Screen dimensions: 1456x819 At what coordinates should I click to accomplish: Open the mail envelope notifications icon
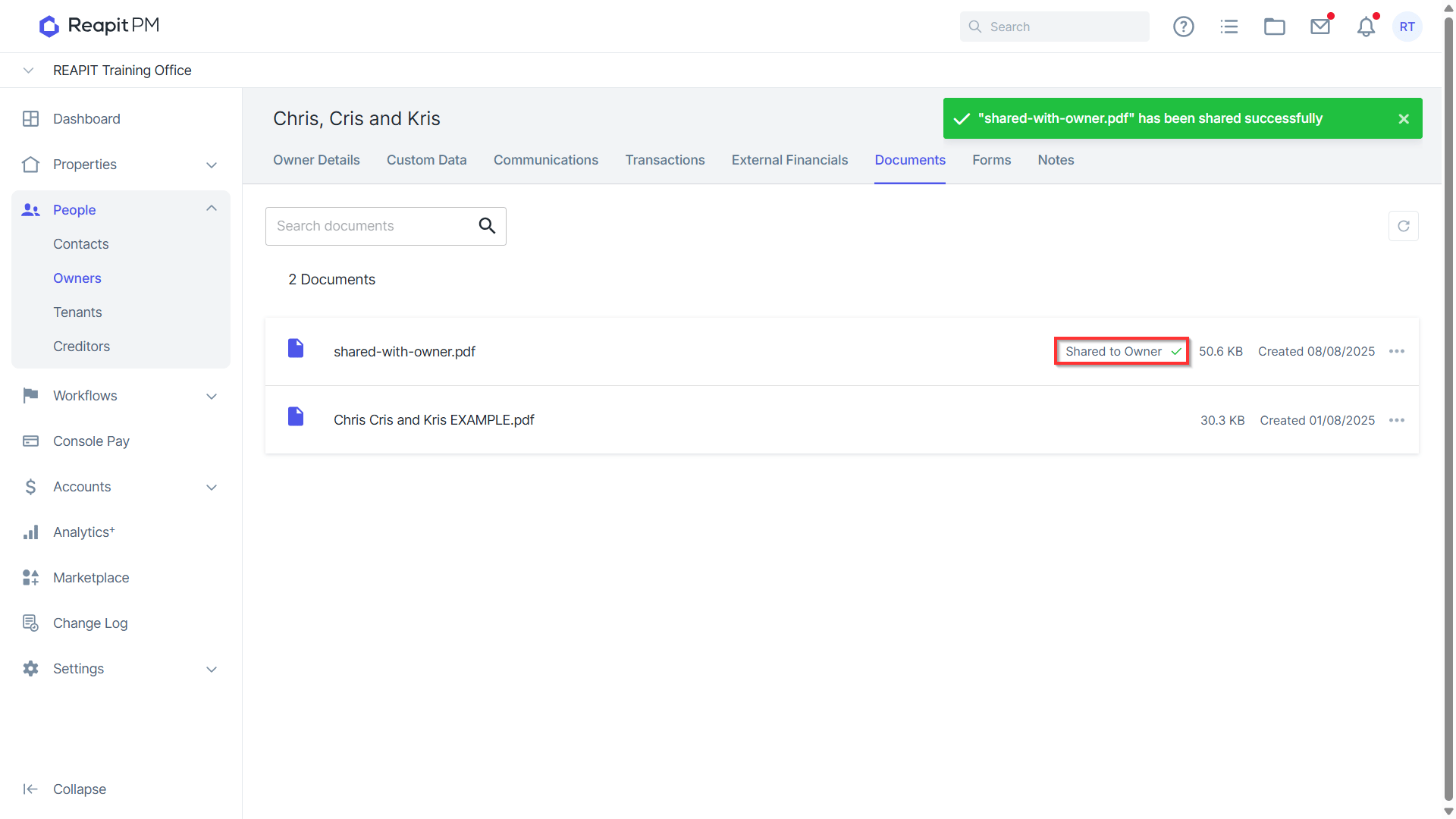coord(1320,27)
